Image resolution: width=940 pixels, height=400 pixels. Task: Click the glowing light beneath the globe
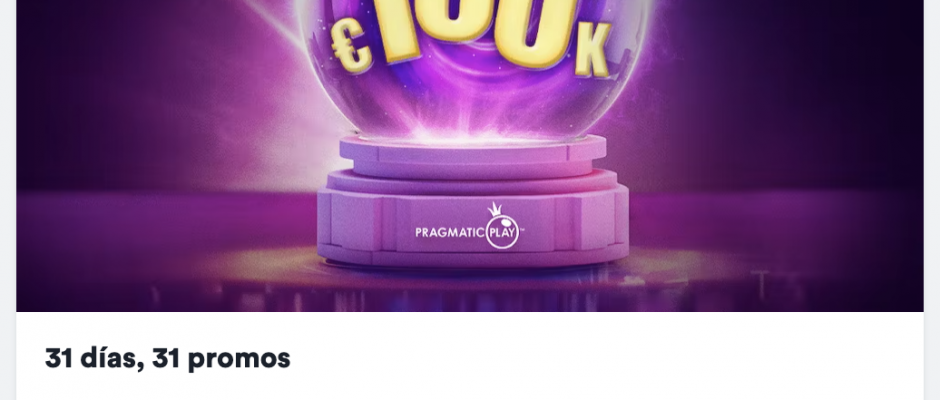click(472, 133)
